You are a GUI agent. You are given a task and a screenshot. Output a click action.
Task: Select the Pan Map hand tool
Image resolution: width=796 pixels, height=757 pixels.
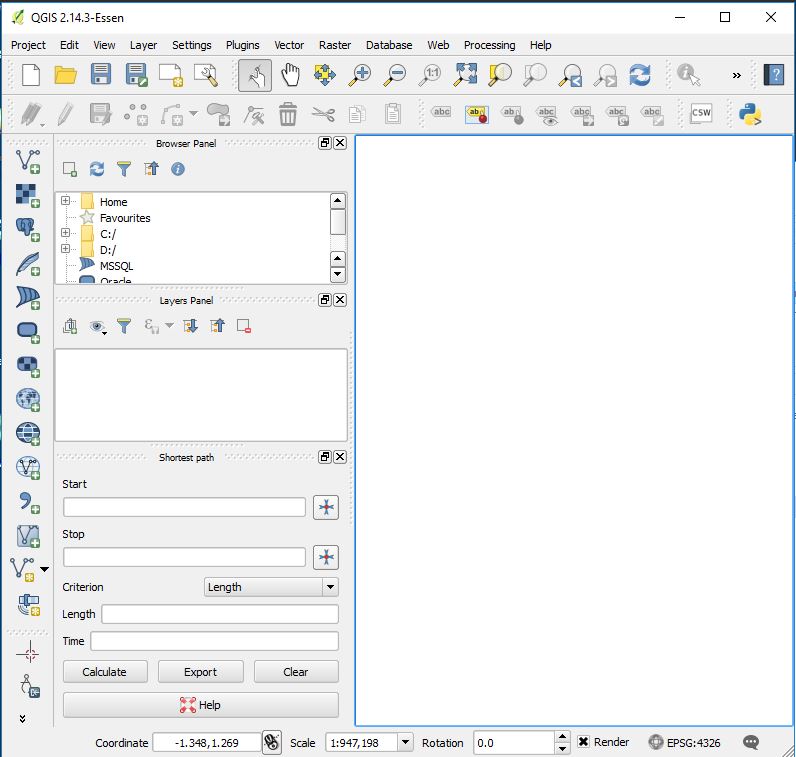pyautogui.click(x=290, y=75)
